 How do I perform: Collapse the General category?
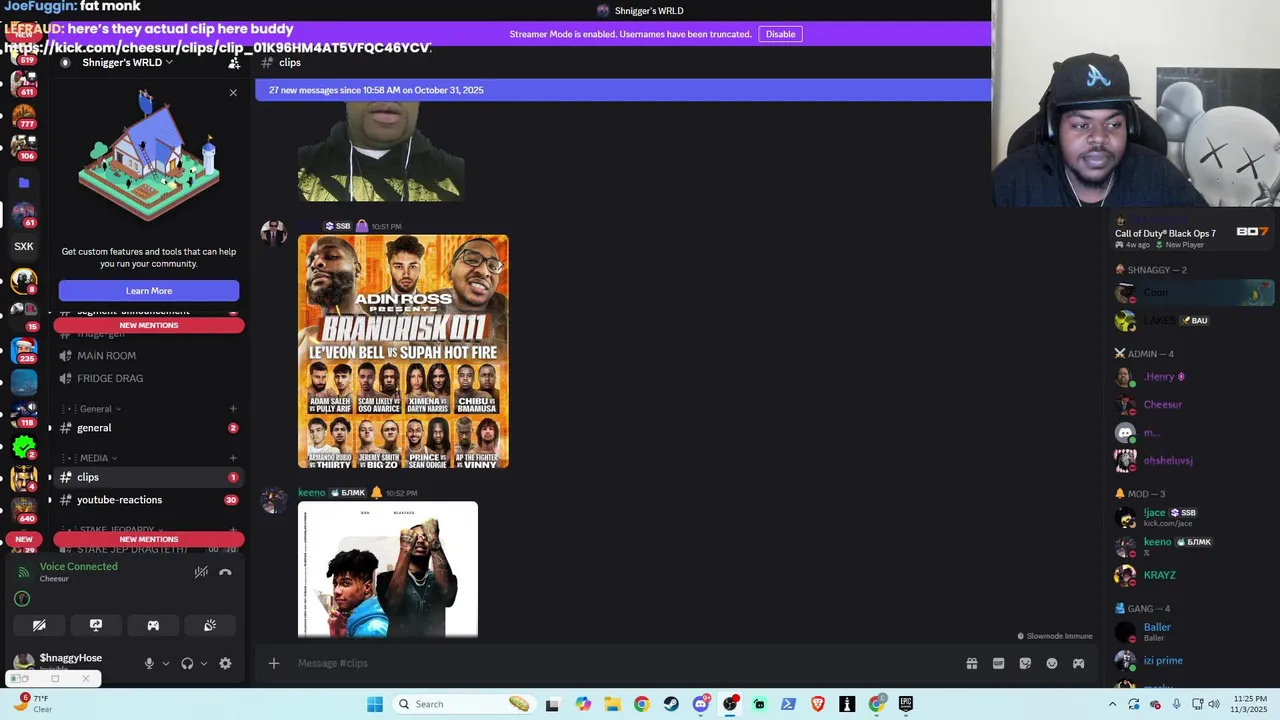click(95, 409)
